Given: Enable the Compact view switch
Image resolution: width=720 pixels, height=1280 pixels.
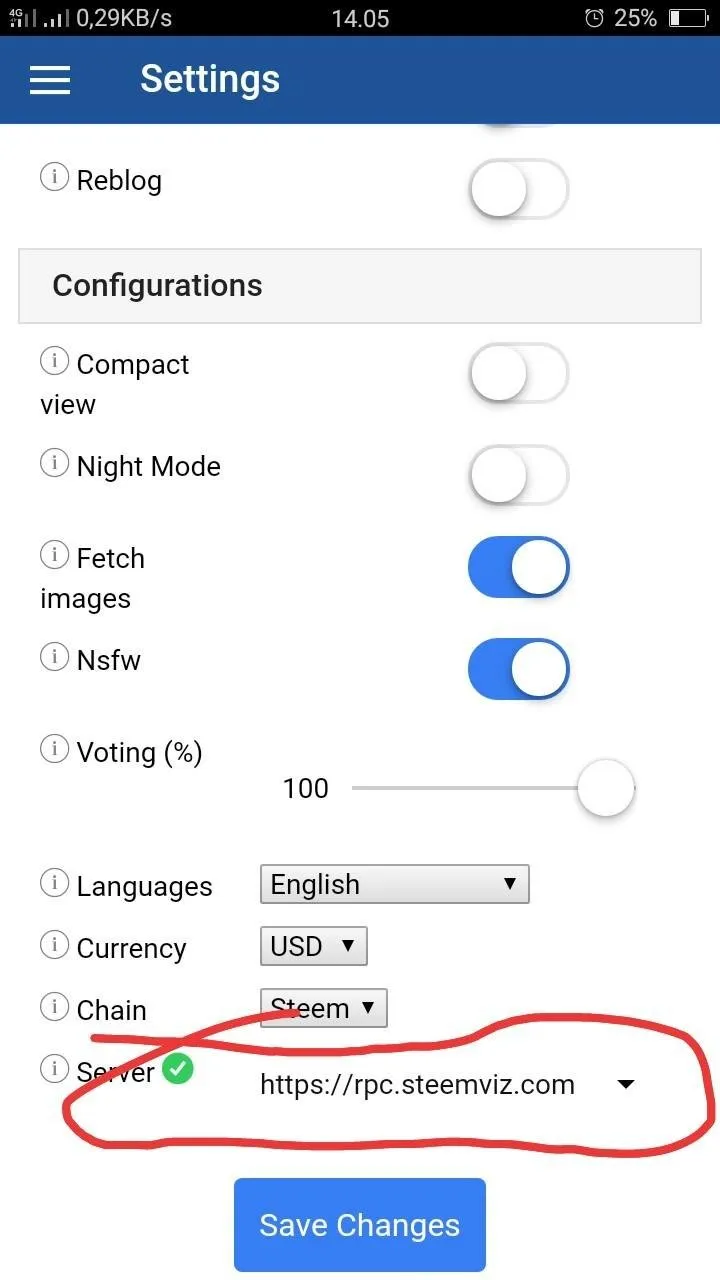Looking at the screenshot, I should tap(518, 373).
